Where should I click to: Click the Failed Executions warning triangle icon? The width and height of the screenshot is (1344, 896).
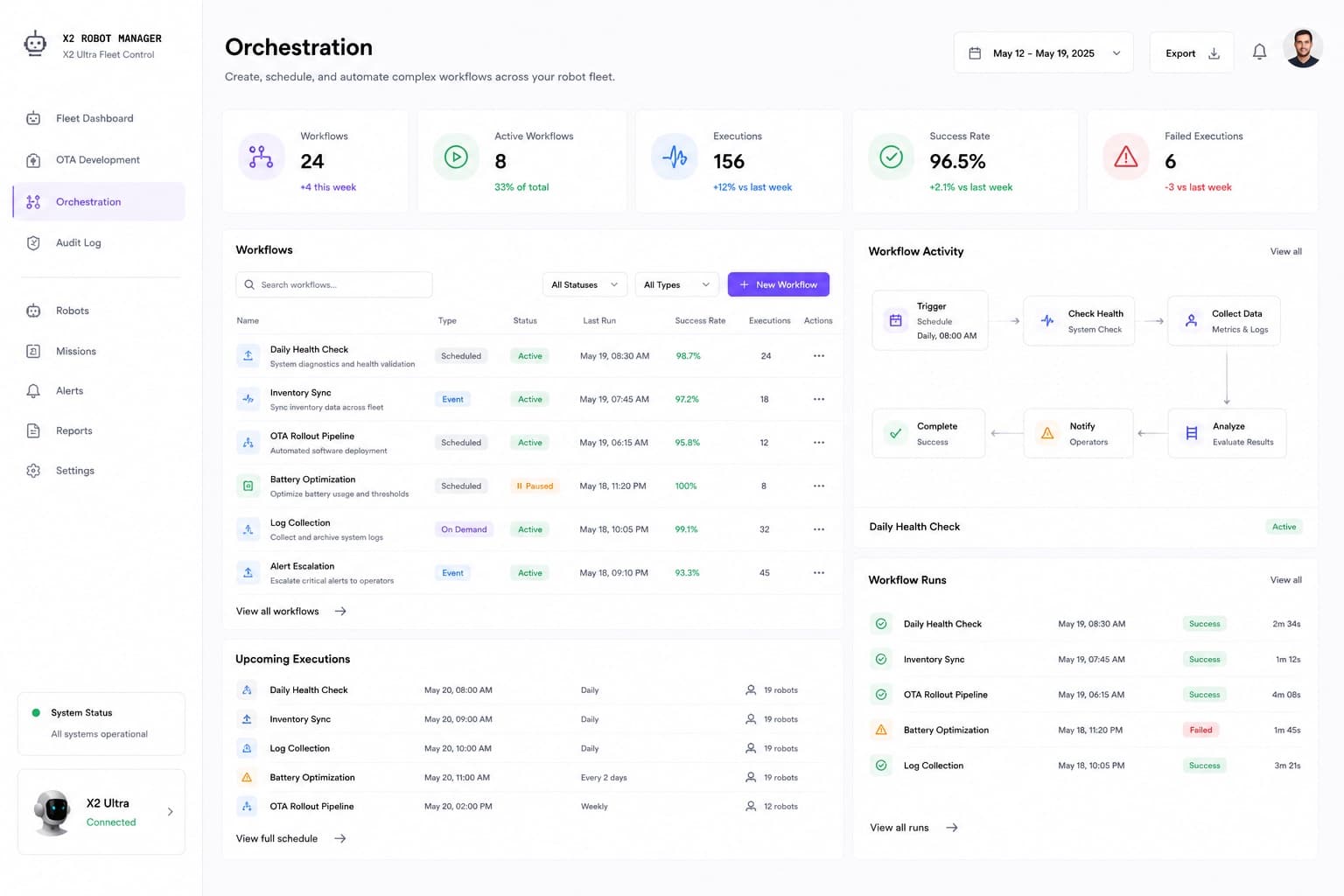tap(1126, 157)
